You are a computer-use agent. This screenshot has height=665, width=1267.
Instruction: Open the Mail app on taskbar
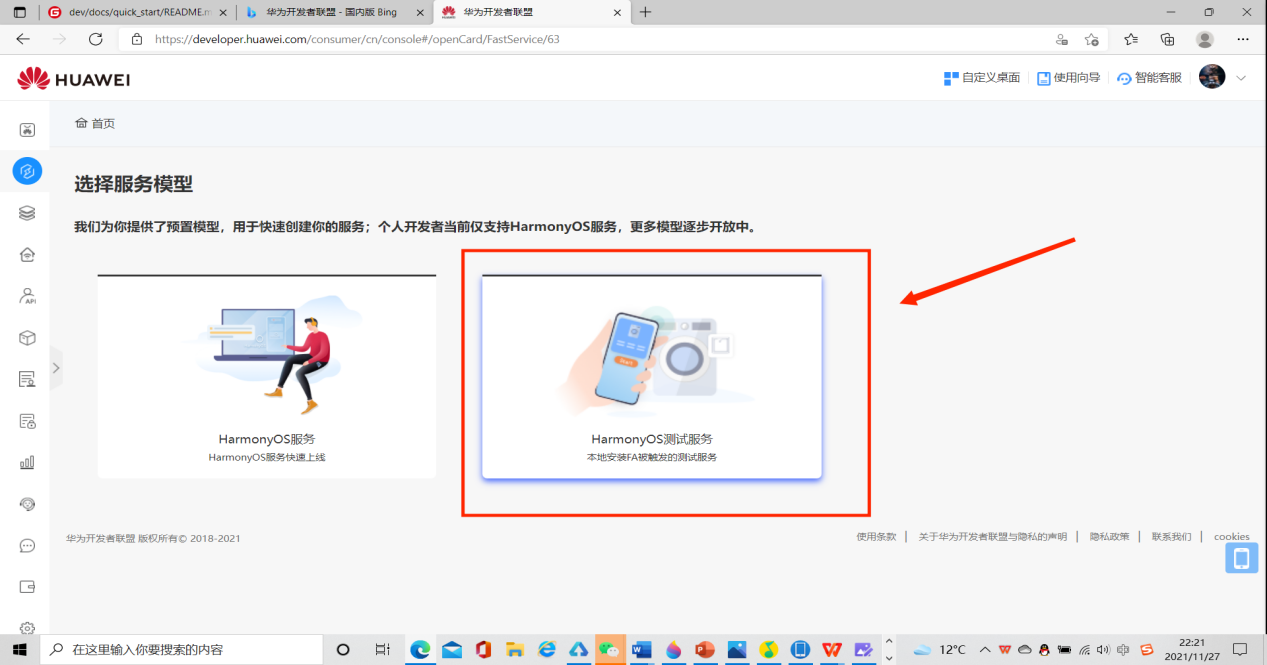pos(452,649)
